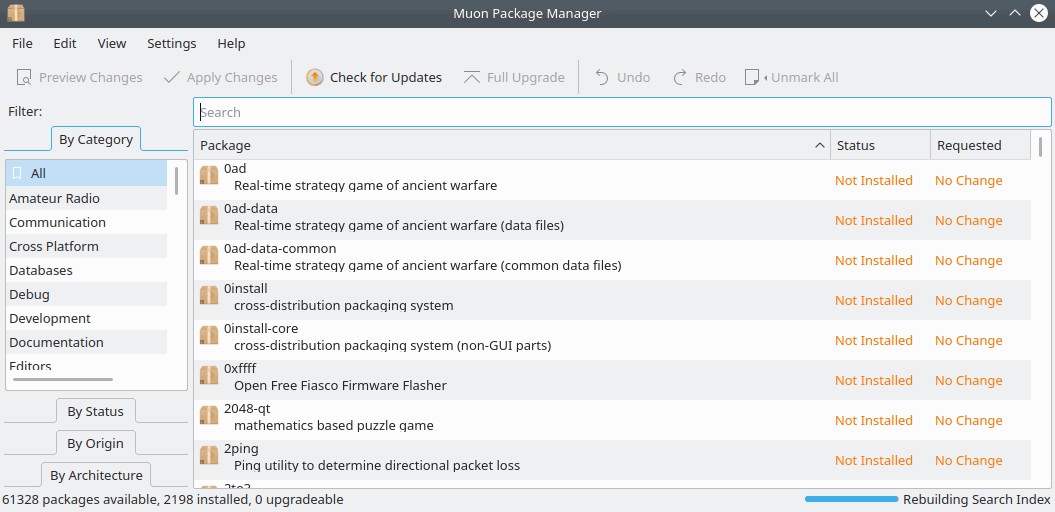Sort by the Package column header
The image size is (1055, 512).
pyautogui.click(x=512, y=145)
